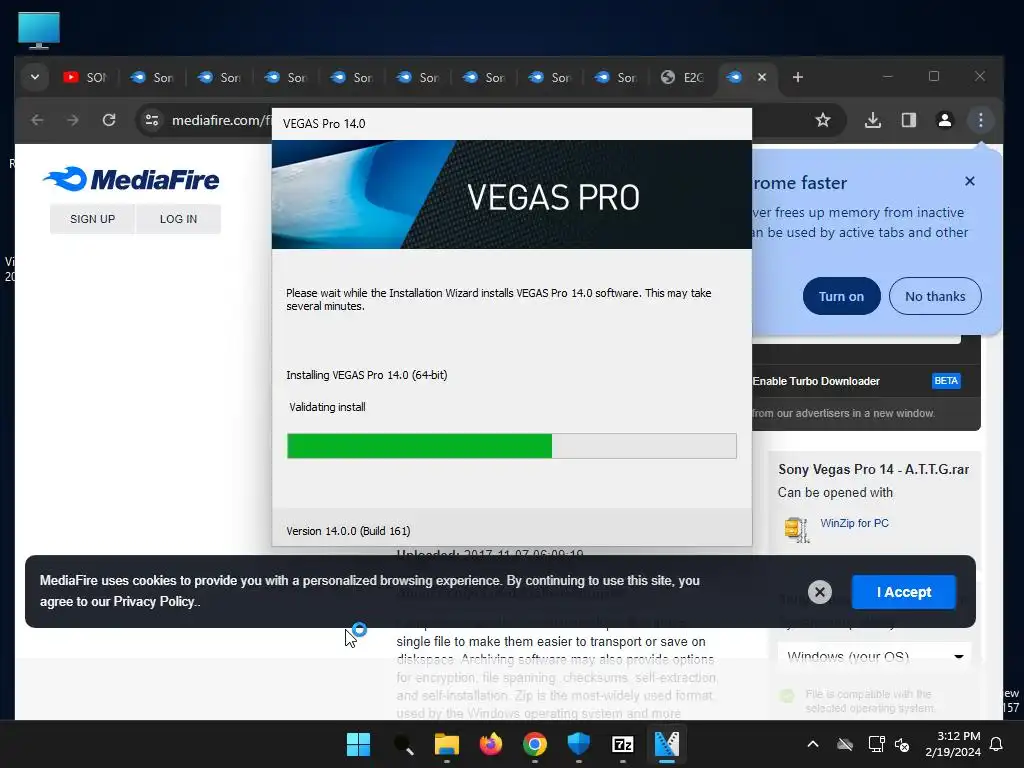Open Windows Security shield in taskbar
Screen dimensions: 1024x768
(x=579, y=744)
